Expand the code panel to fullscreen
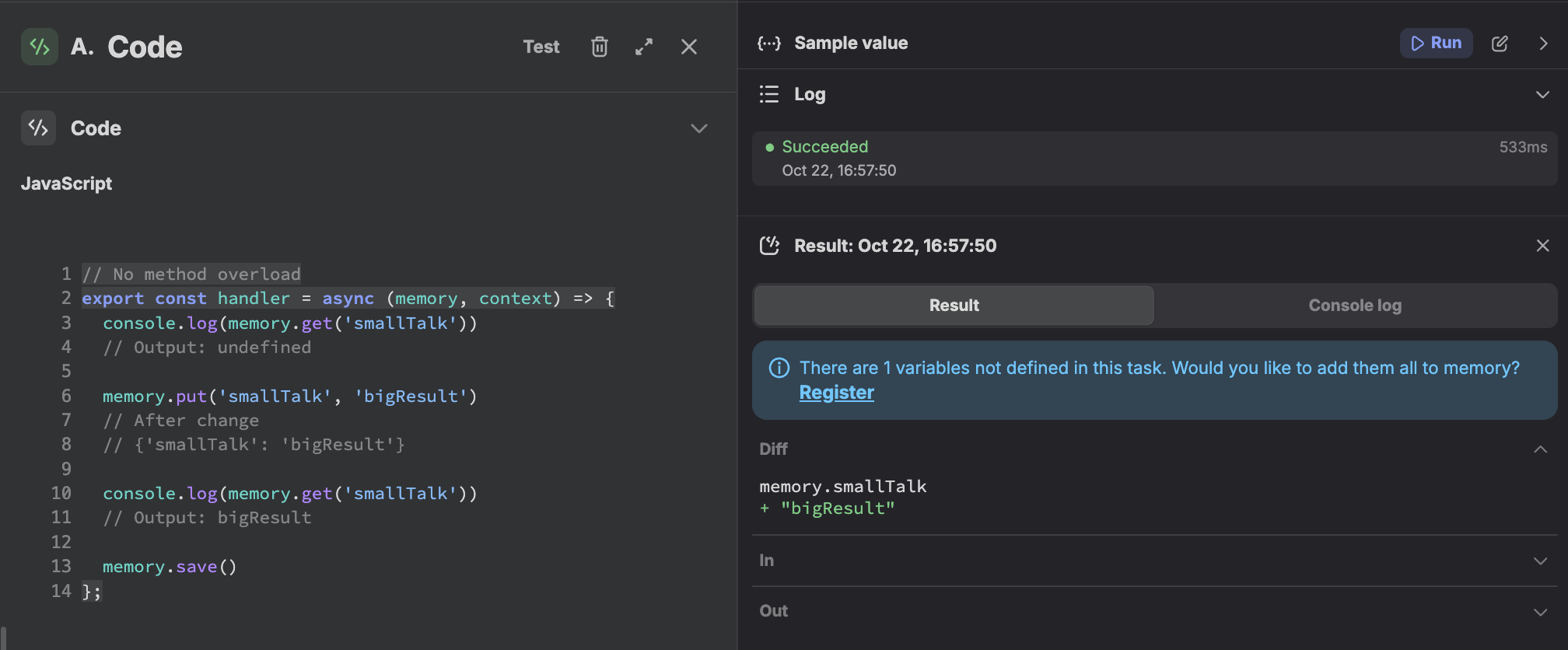The height and width of the screenshot is (650, 1568). point(644,47)
